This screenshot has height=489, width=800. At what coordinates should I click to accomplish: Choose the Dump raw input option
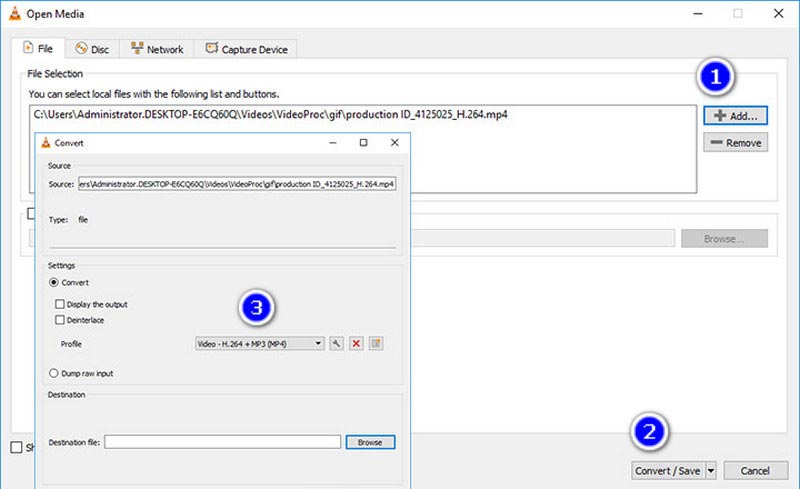[x=53, y=372]
